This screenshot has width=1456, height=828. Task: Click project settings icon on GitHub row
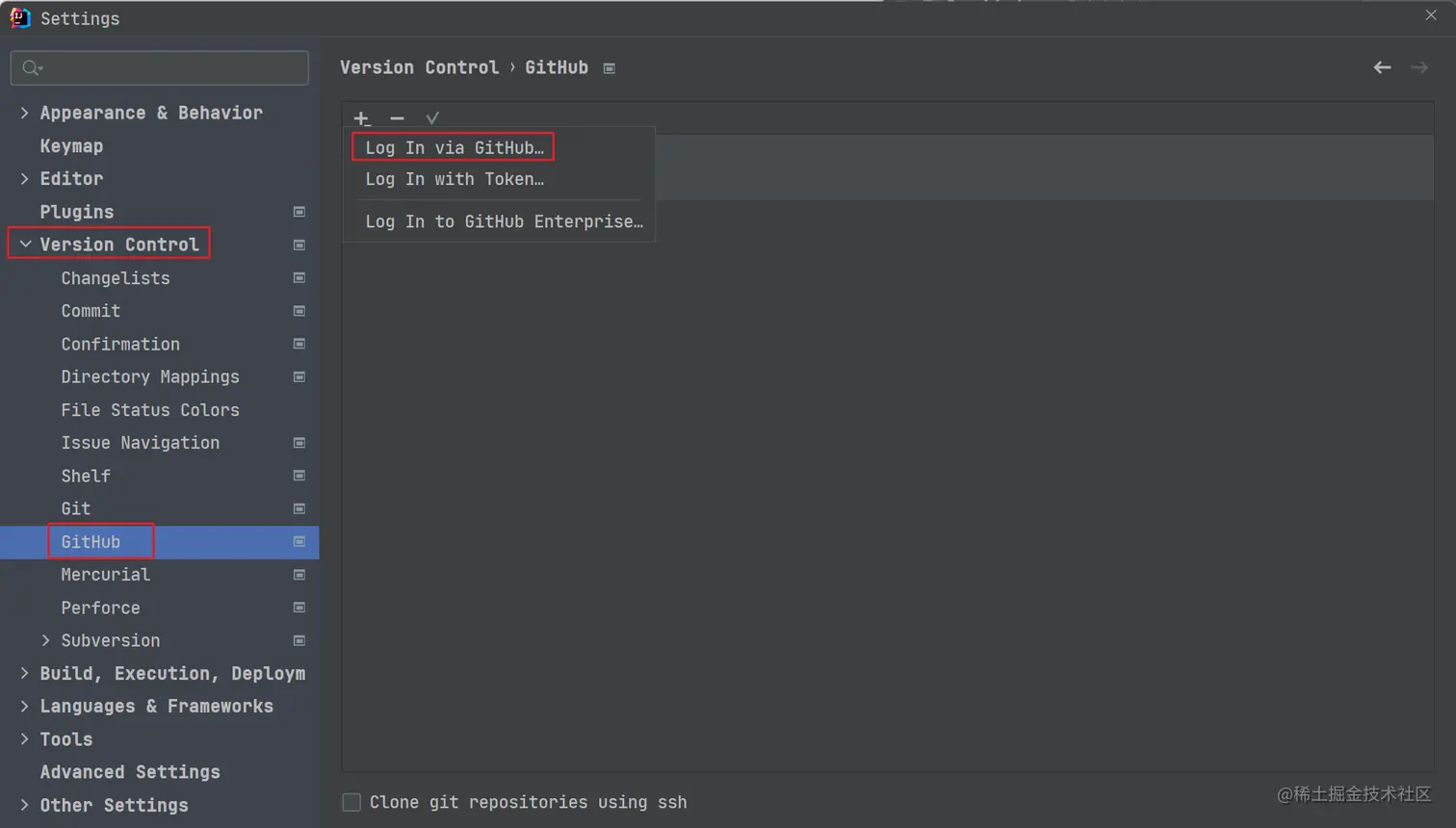299,542
